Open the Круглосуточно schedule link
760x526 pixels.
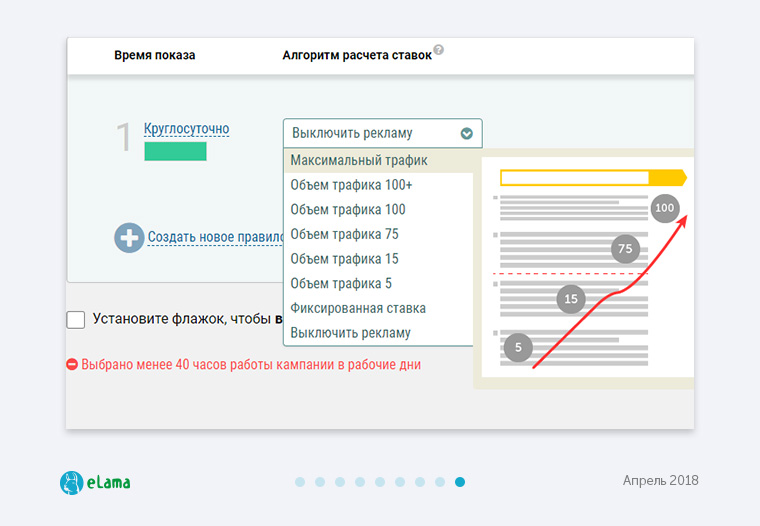186,129
